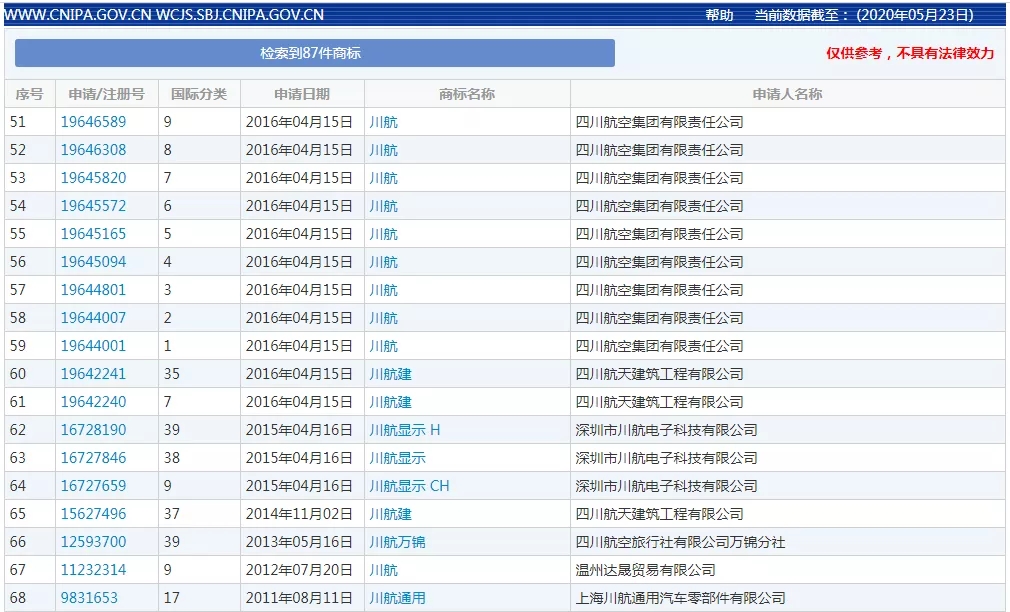The image size is (1010, 612).
Task: Click the 申请人名称 column header
Action: (x=787, y=94)
